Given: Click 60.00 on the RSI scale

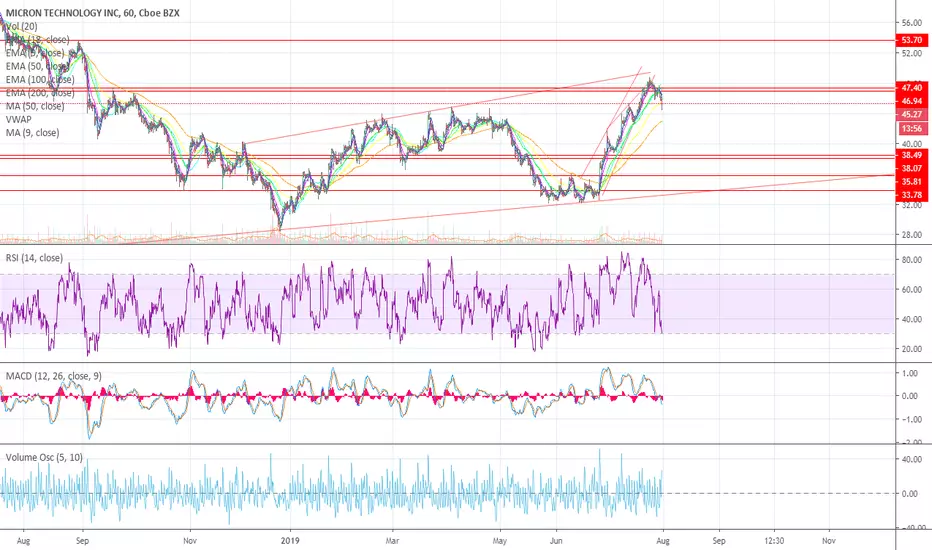Looking at the screenshot, I should coord(912,290).
